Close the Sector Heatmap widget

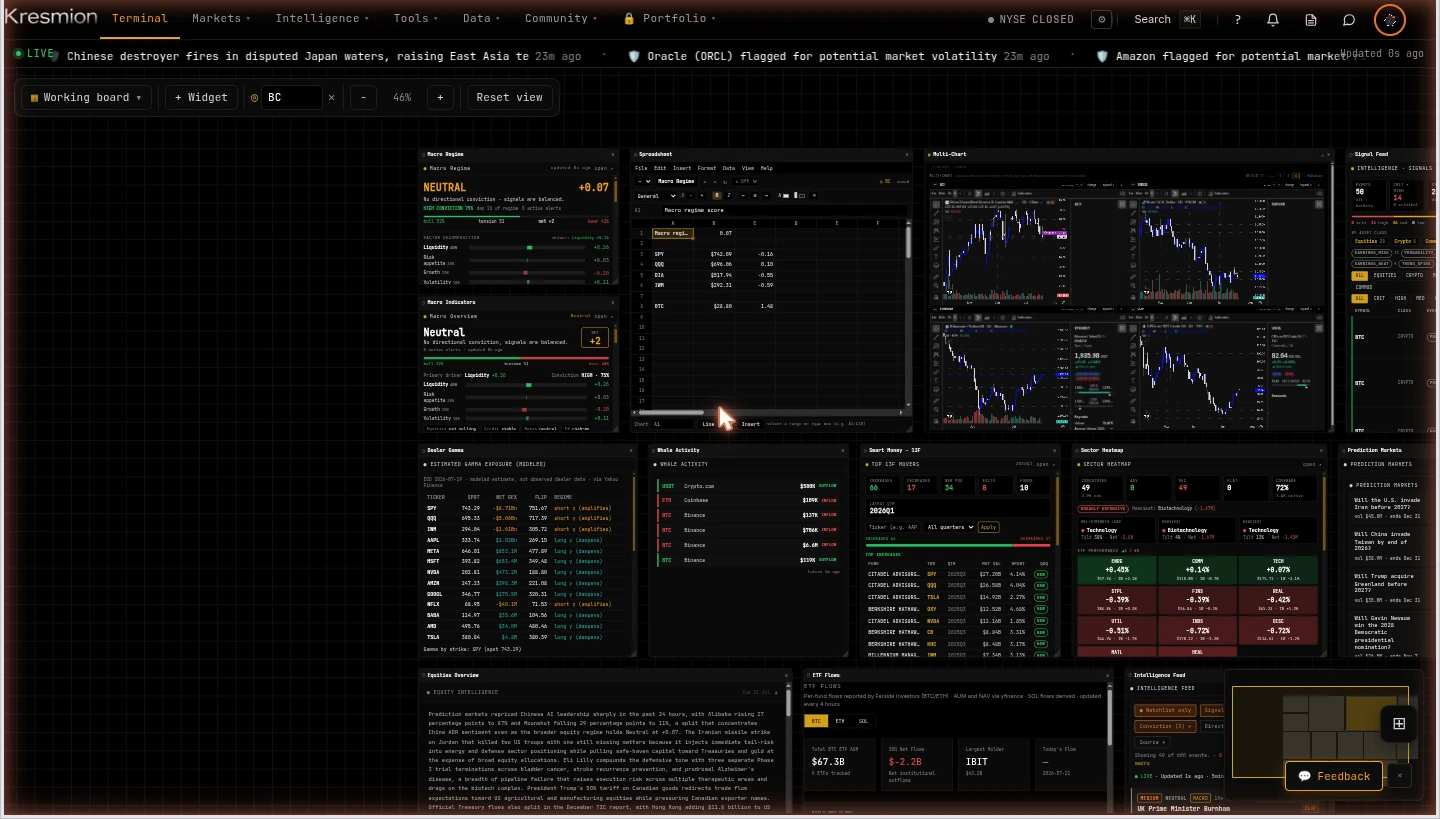coord(1321,450)
